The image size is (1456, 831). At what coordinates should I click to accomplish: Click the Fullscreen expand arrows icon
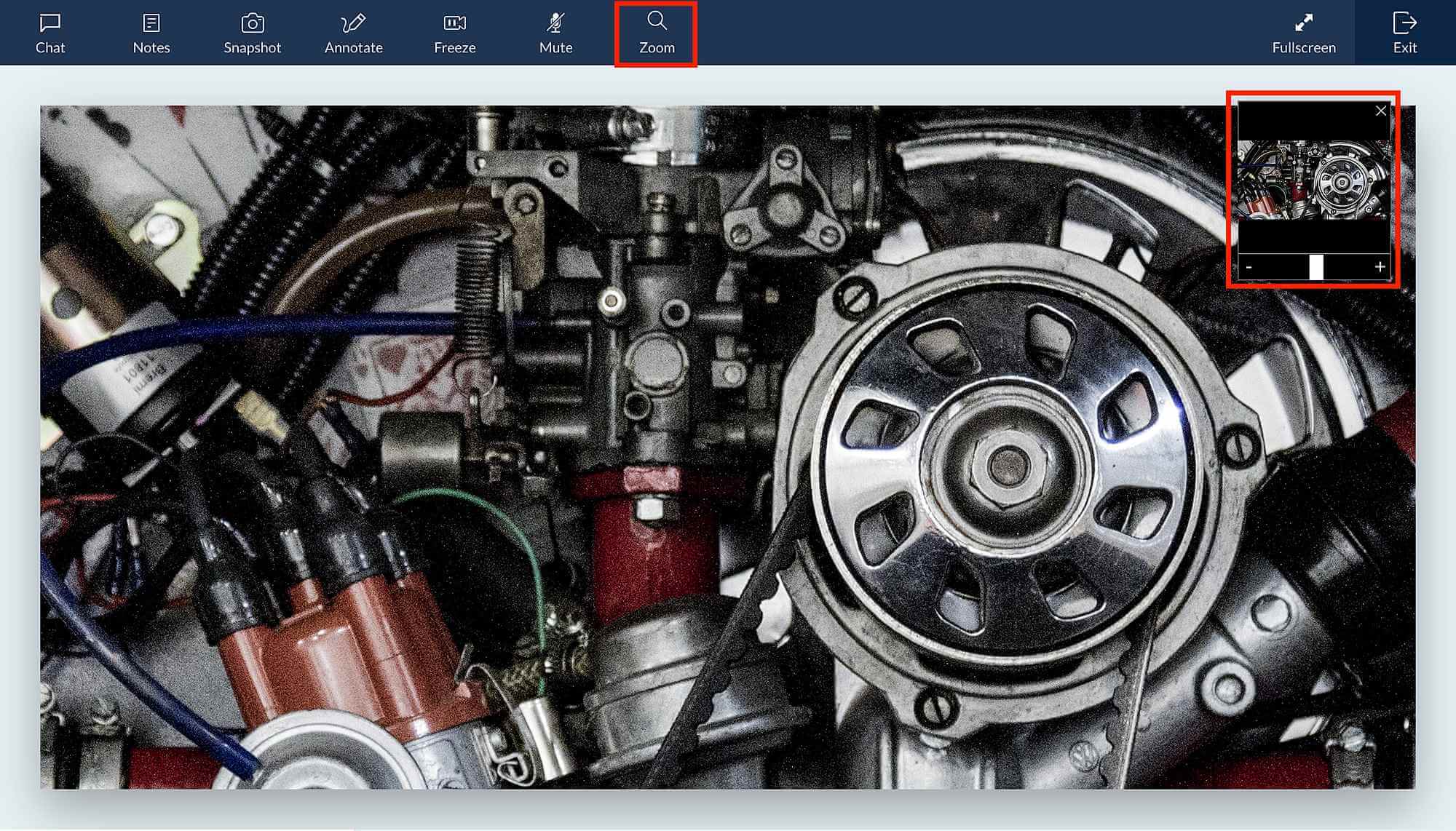point(1303,23)
